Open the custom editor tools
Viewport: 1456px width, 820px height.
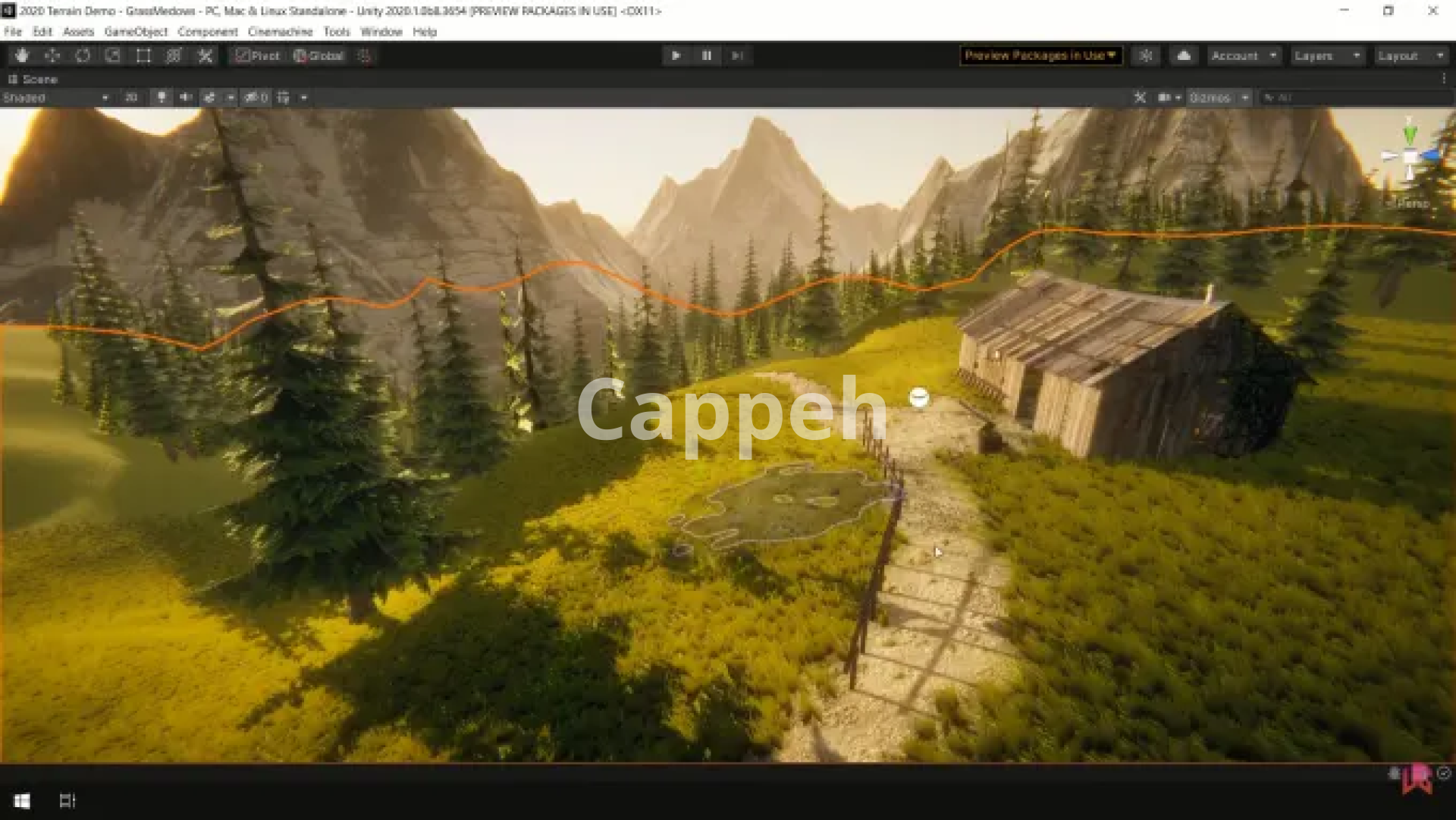point(205,56)
